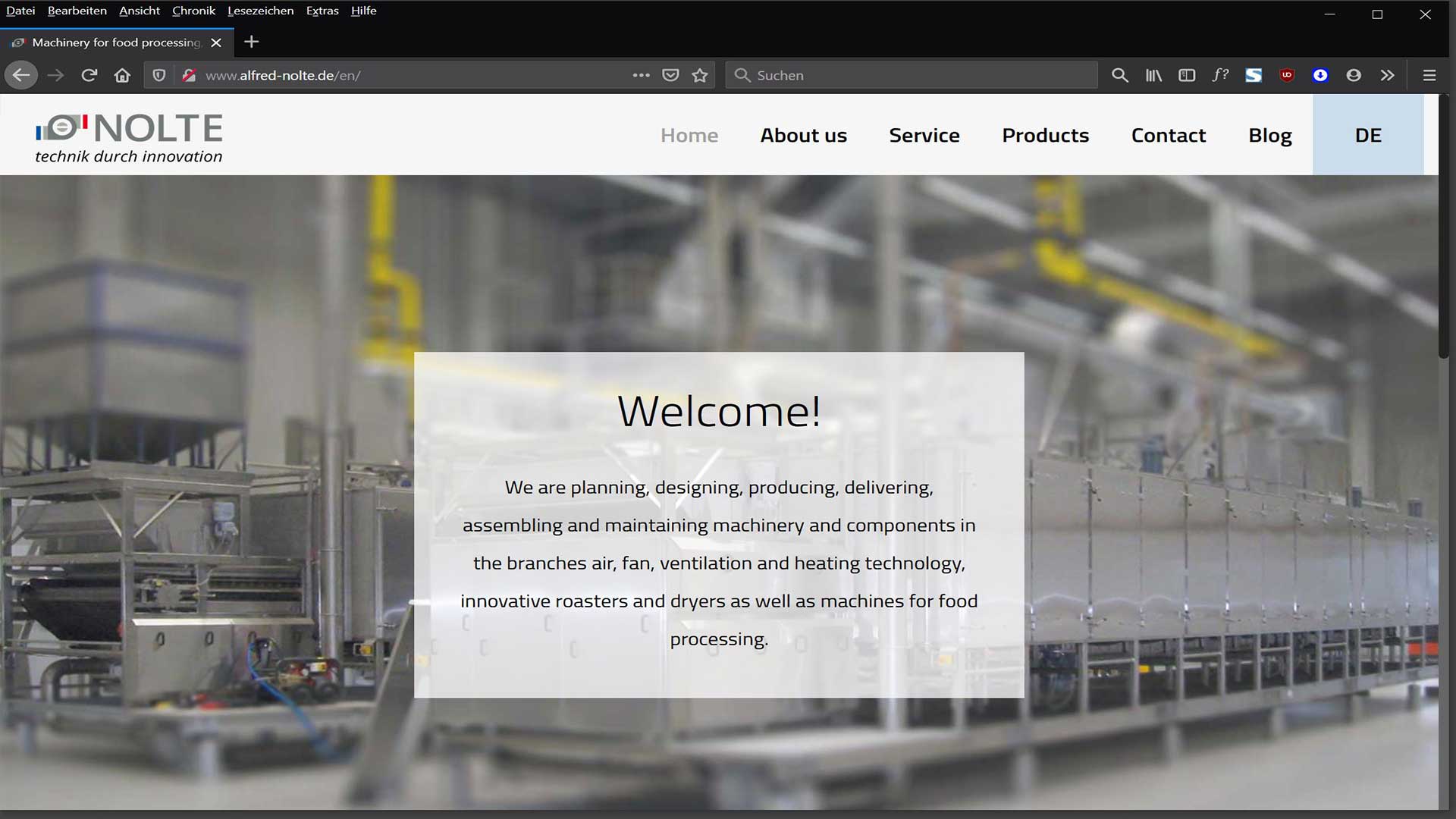Focus the Suchen search field
The image size is (1456, 819).
pos(912,75)
